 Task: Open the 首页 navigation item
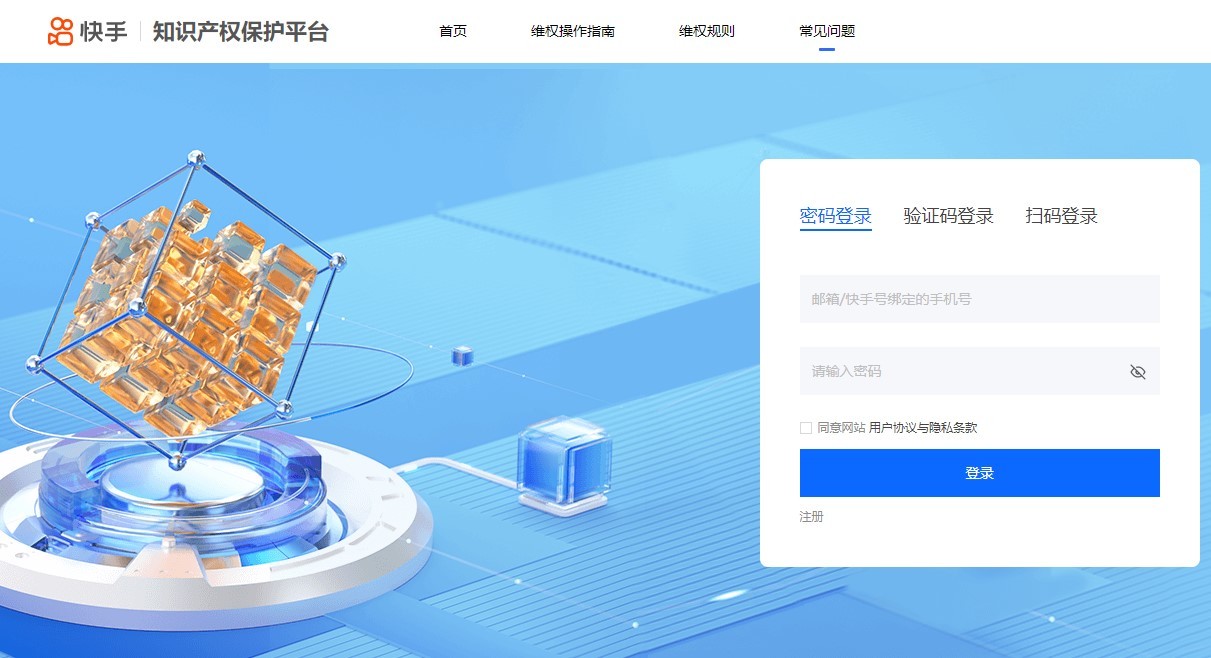coord(453,31)
